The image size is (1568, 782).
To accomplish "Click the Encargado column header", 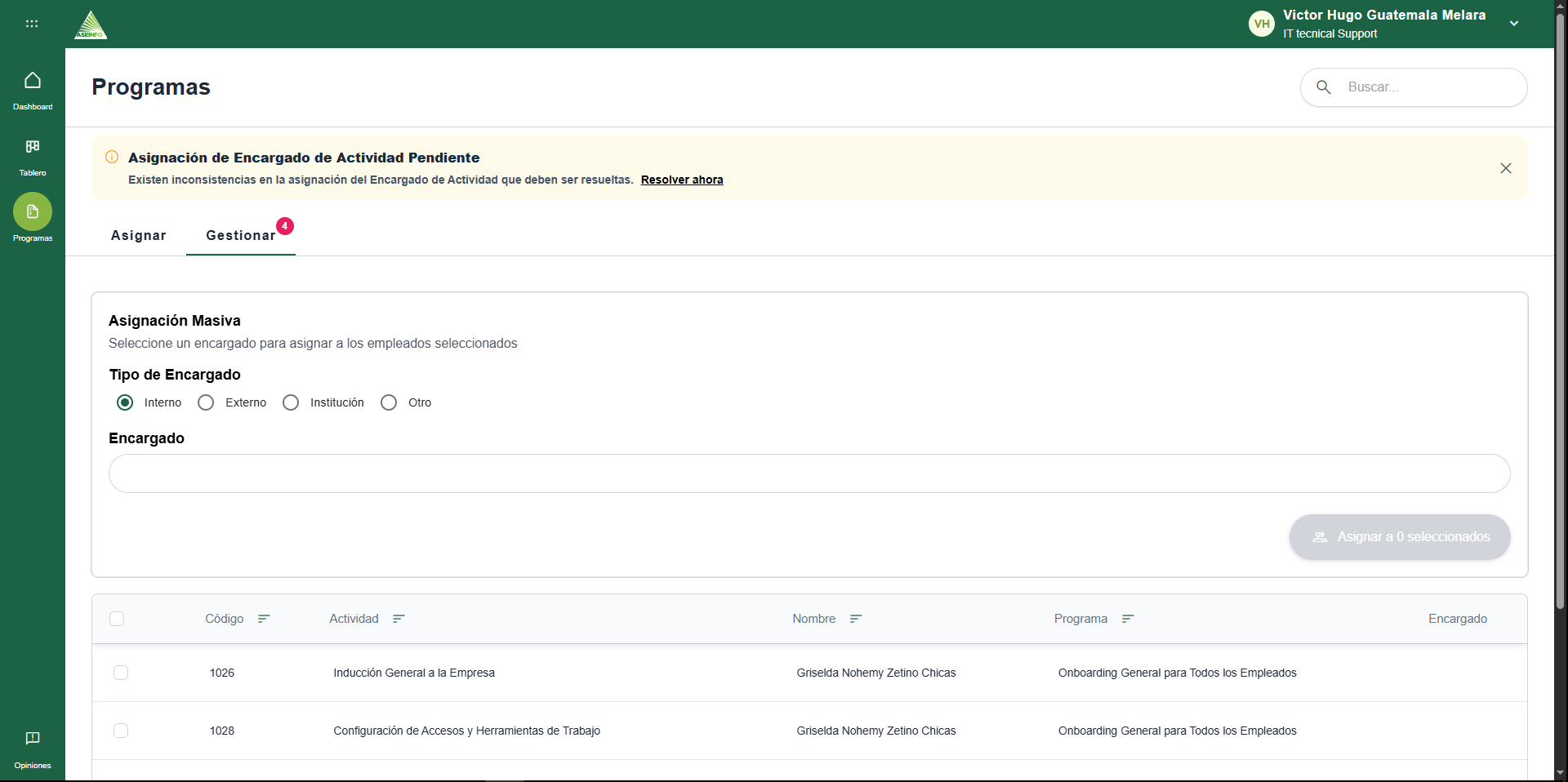I will 1458,619.
